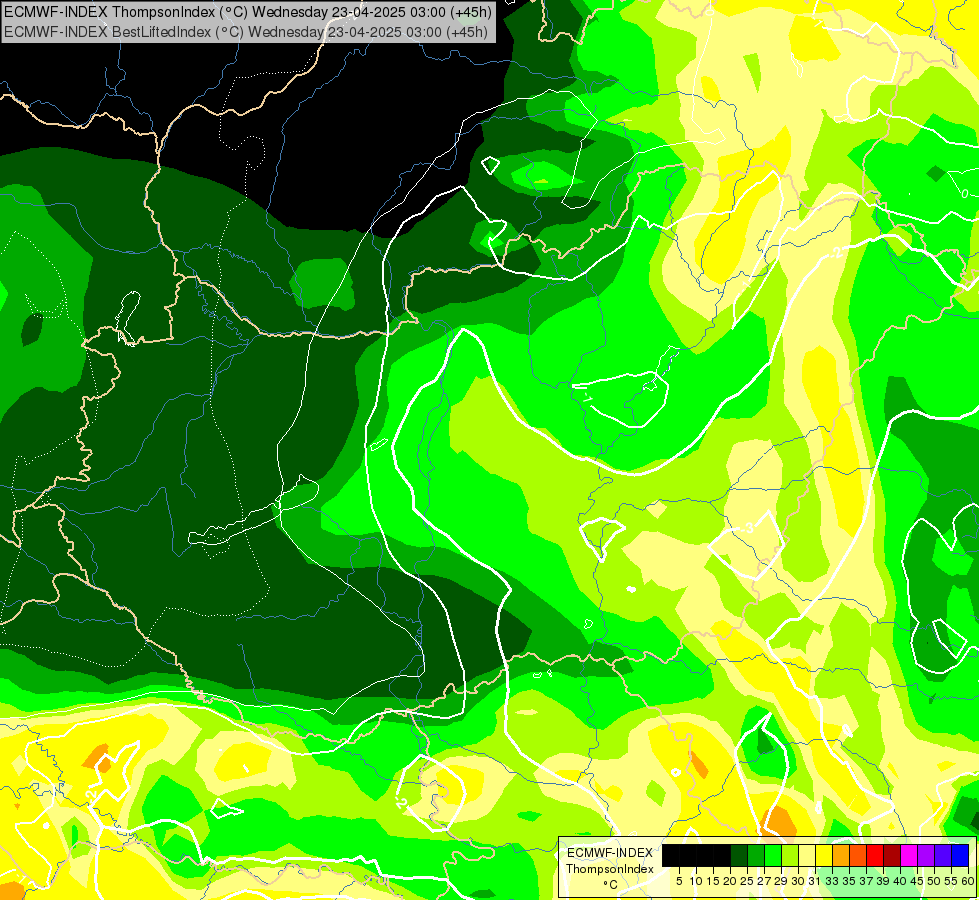
Task: Click the legend value '50'
Action: (935, 881)
